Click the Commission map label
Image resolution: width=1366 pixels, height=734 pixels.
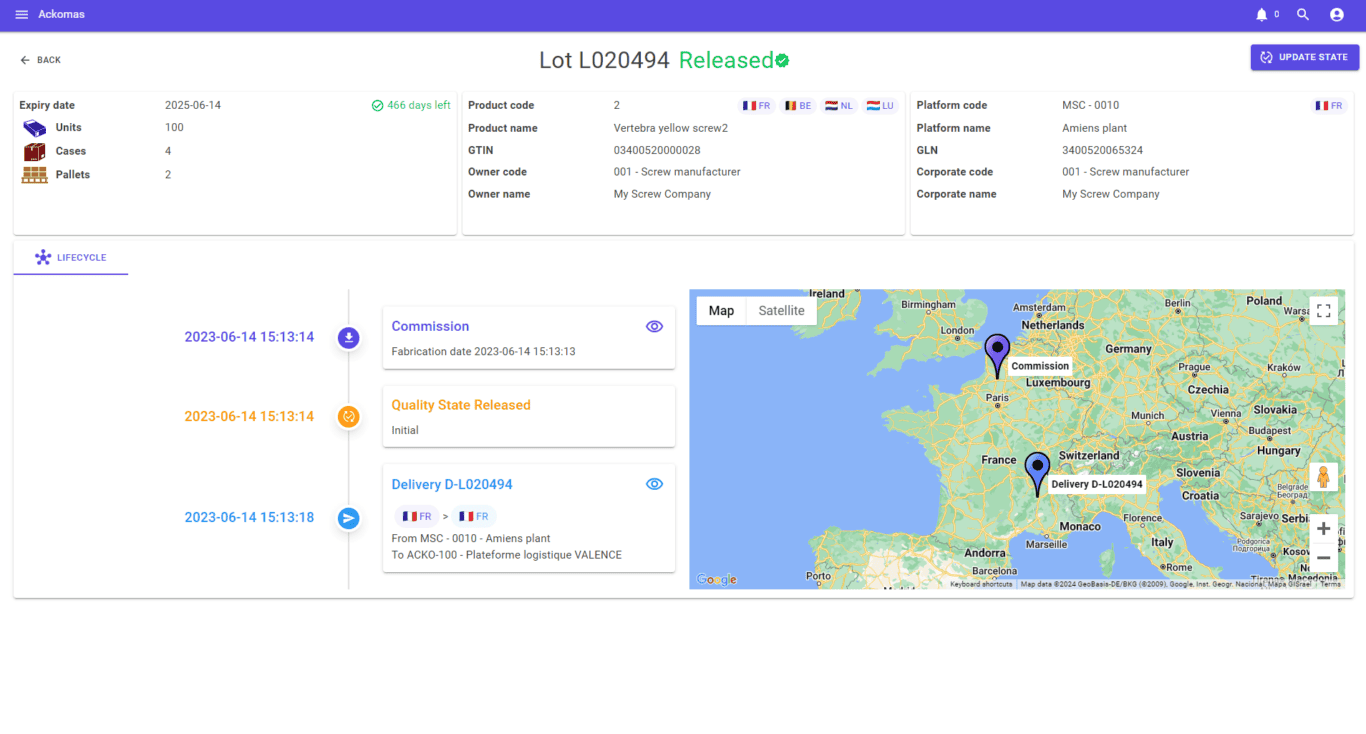pyautogui.click(x=1040, y=366)
